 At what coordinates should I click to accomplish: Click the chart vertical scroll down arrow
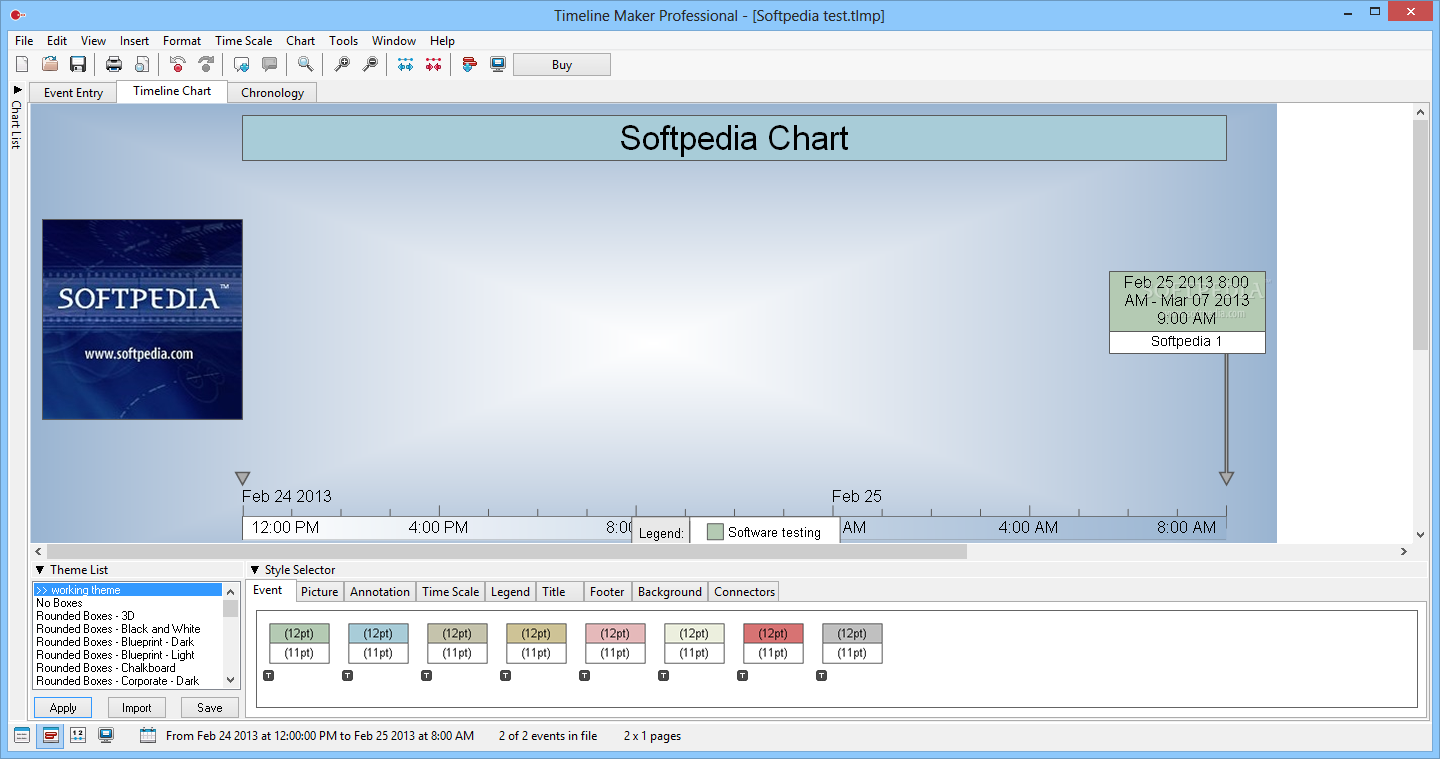pos(1420,535)
